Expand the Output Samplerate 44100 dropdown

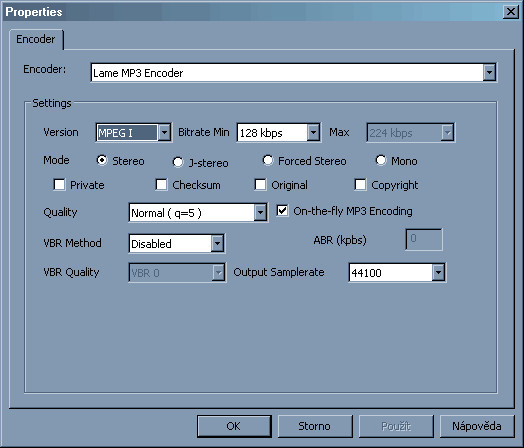[x=438, y=273]
